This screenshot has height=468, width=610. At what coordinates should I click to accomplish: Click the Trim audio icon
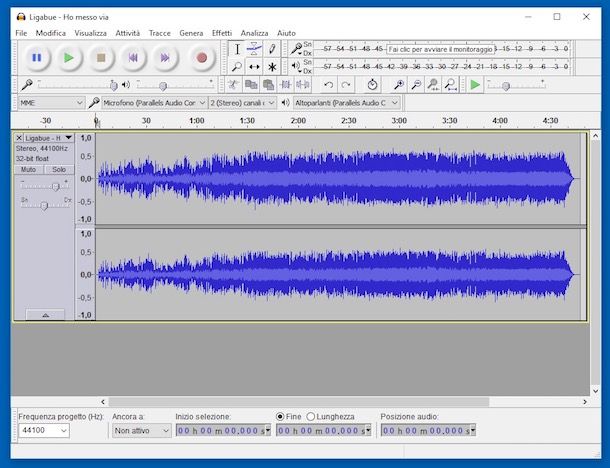point(286,84)
